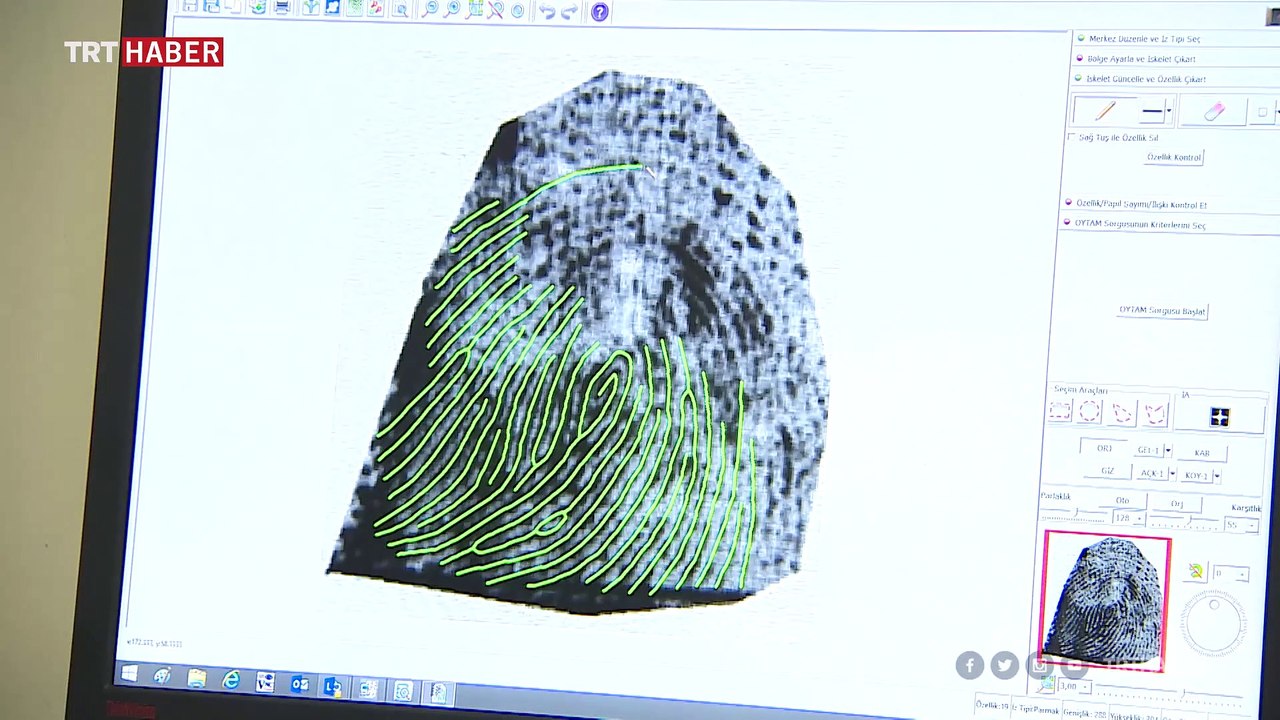
Task: Toggle 'Sağ Tuş ile Özellik Sil' checkbox
Action: (1072, 137)
